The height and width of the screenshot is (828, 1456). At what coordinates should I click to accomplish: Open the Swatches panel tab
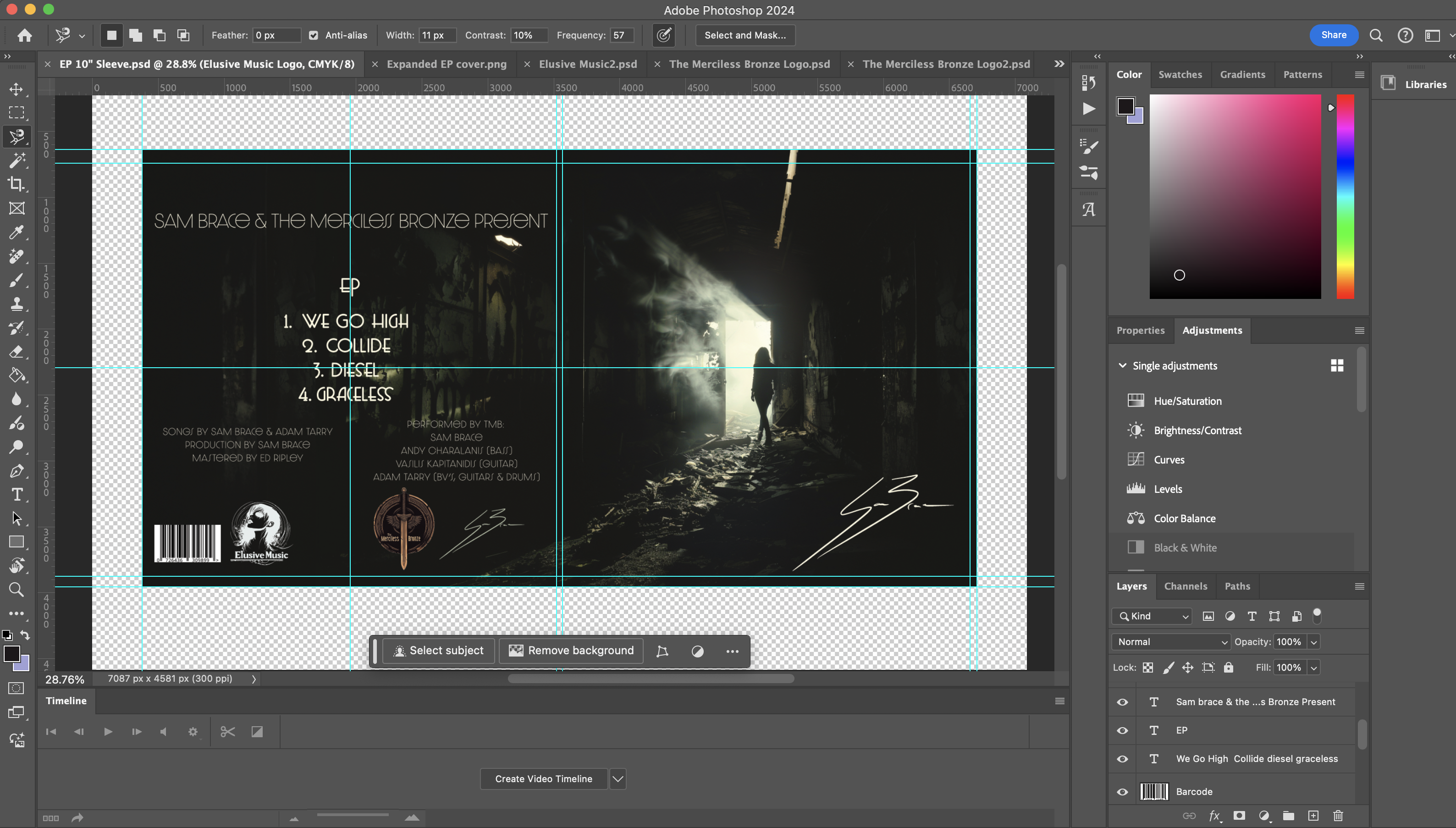coord(1180,74)
